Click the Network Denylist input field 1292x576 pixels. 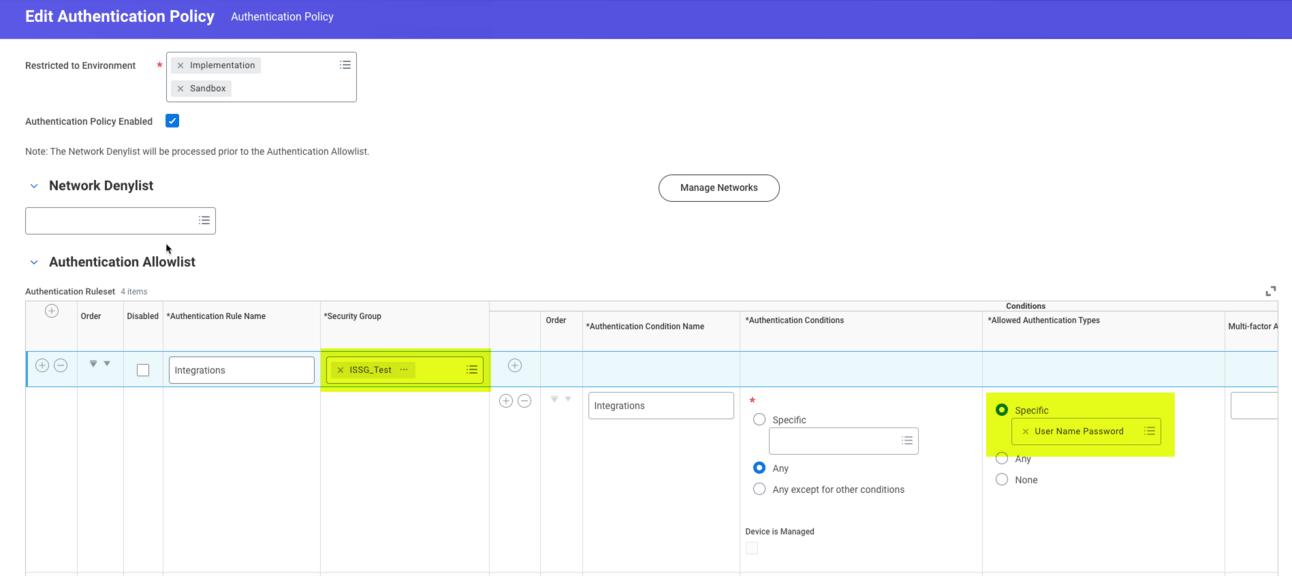pyautogui.click(x=120, y=220)
